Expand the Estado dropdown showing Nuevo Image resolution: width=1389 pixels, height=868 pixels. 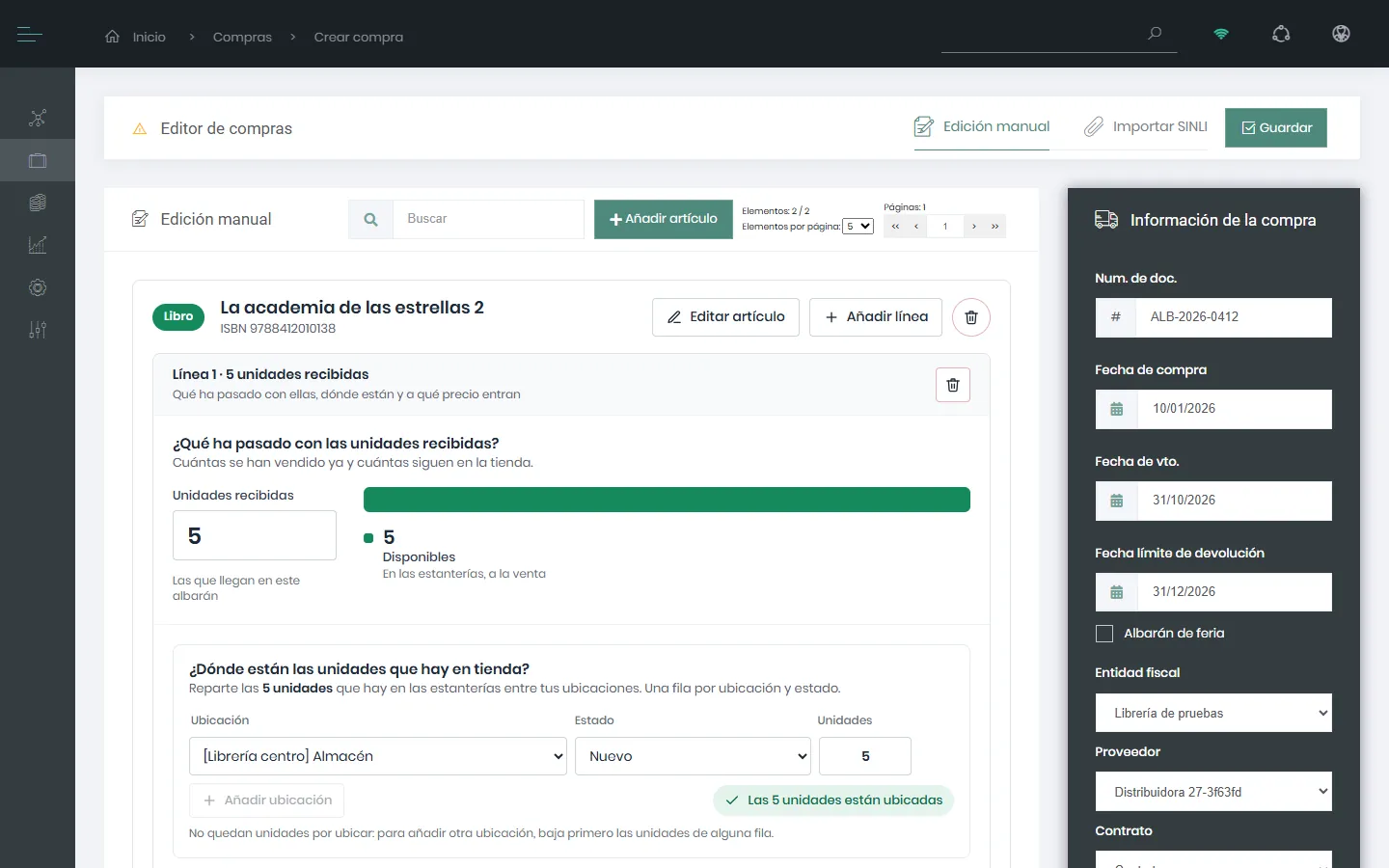point(693,756)
